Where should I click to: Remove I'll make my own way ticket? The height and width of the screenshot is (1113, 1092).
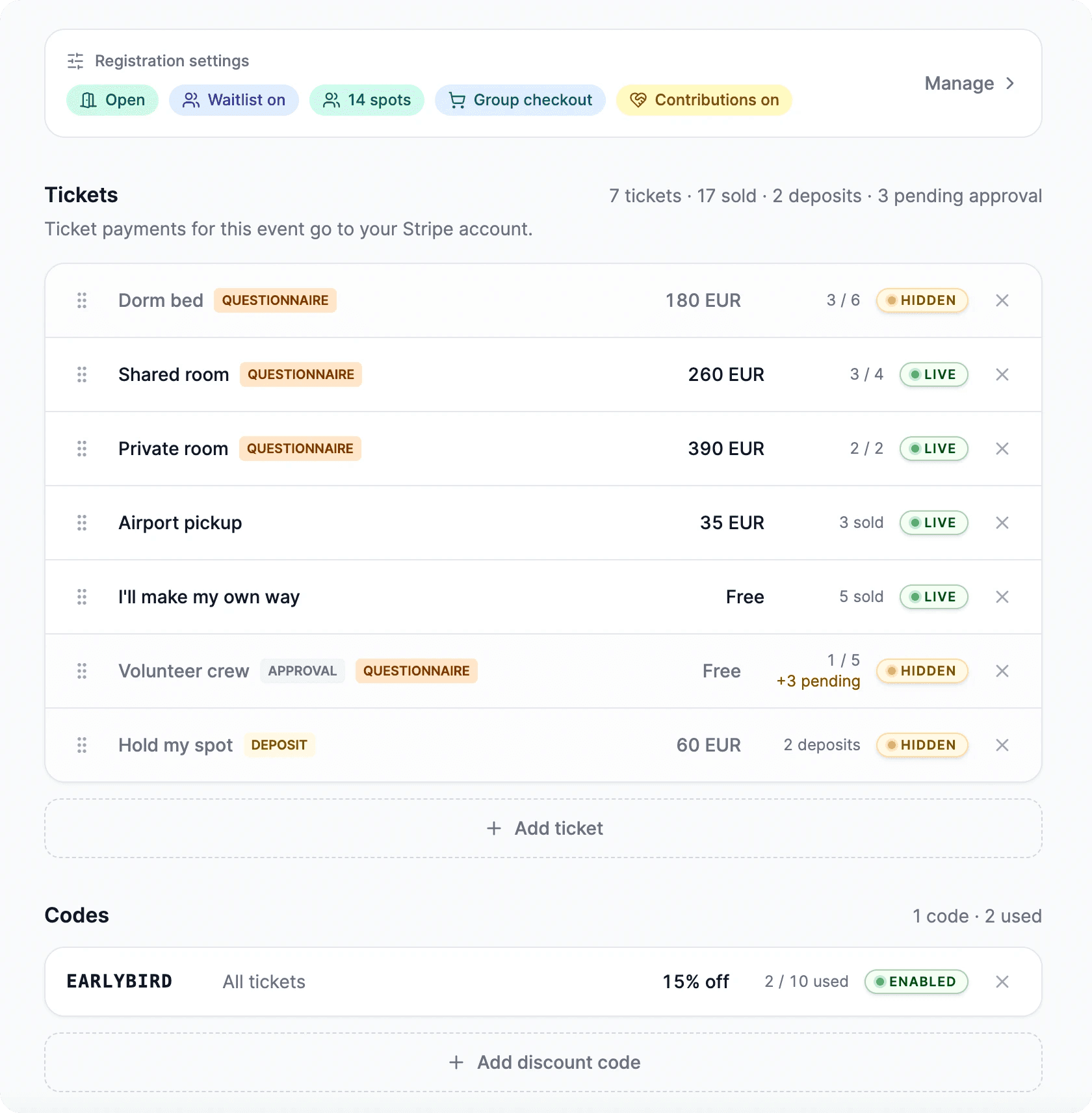(1002, 597)
